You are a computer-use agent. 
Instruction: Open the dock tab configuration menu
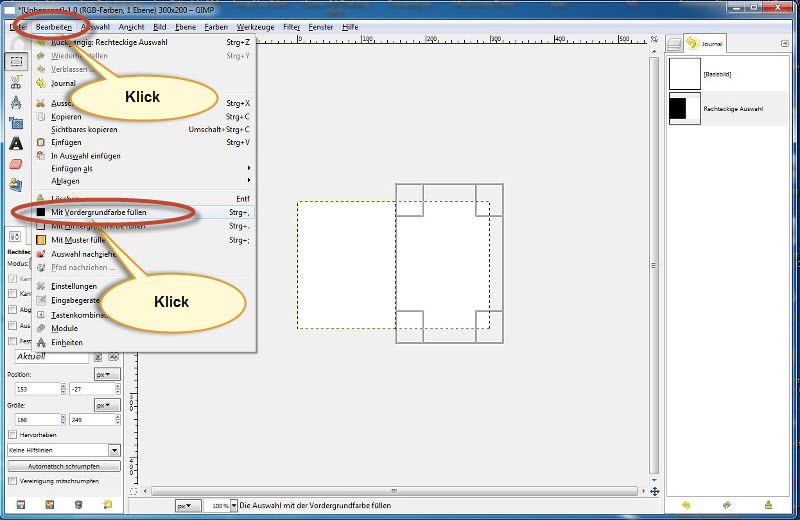tap(785, 43)
